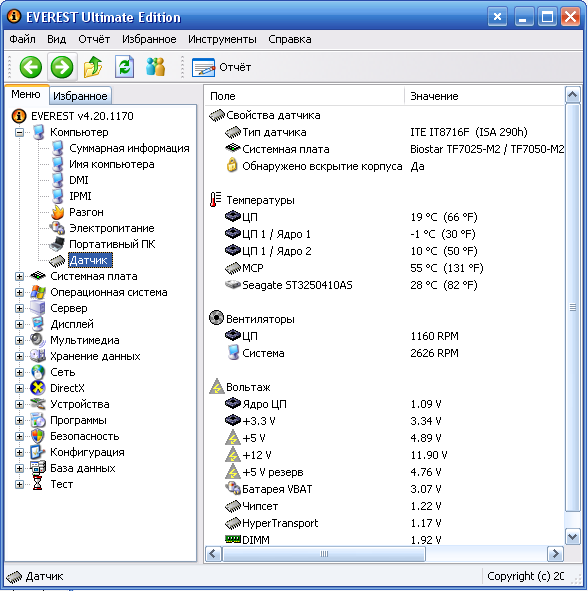Open the Справка menu
The width and height of the screenshot is (588, 591).
[289, 39]
